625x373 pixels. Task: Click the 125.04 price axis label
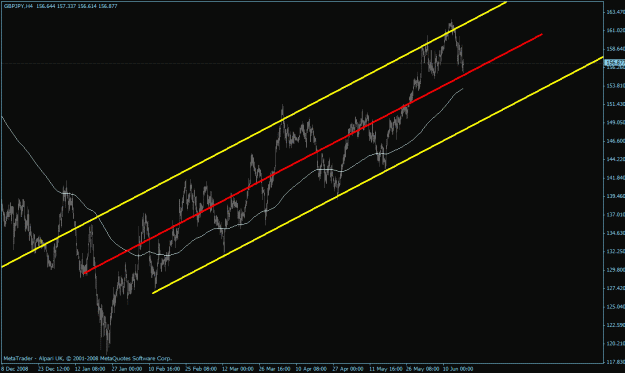[x=615, y=306]
